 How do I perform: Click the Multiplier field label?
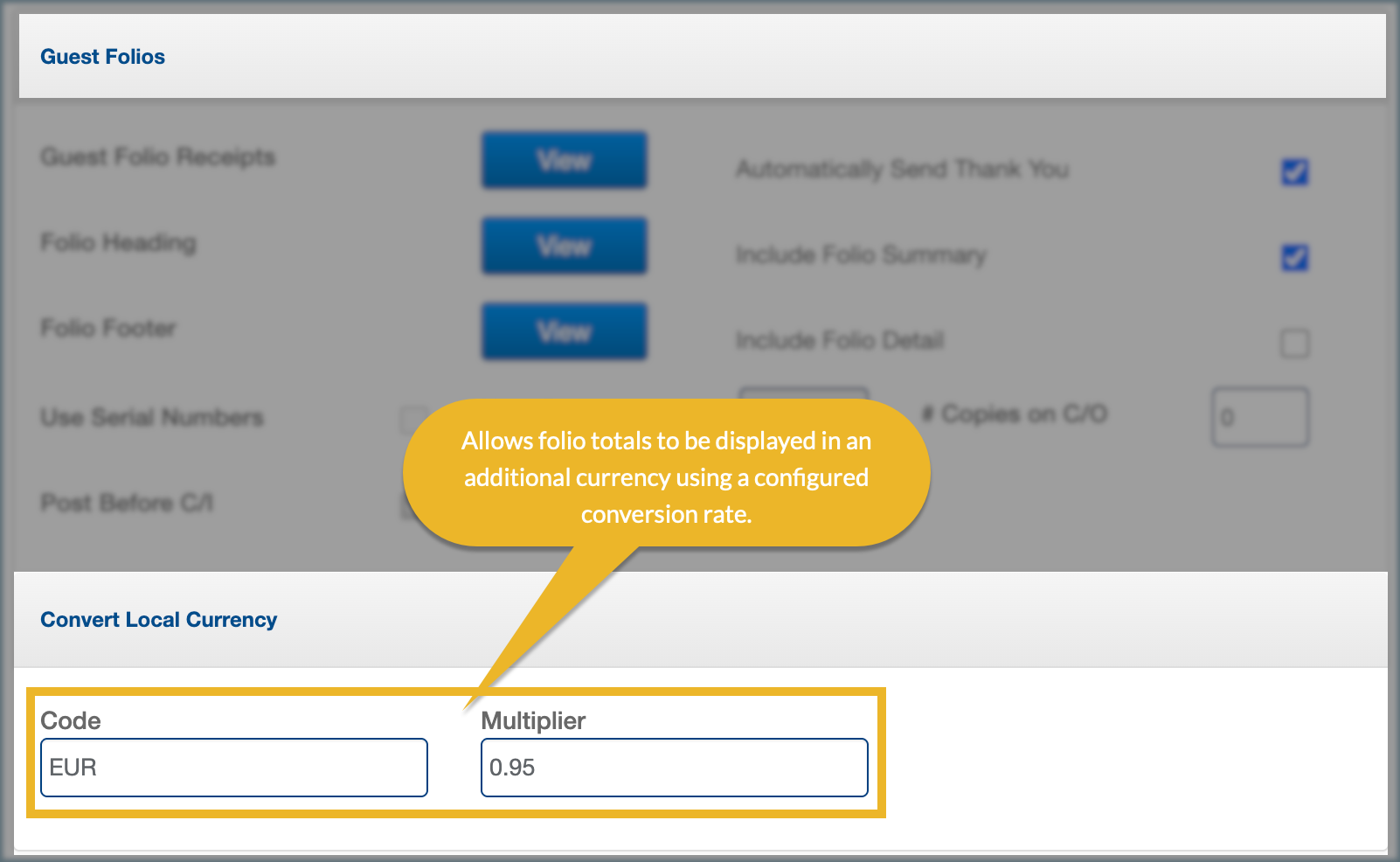[533, 720]
